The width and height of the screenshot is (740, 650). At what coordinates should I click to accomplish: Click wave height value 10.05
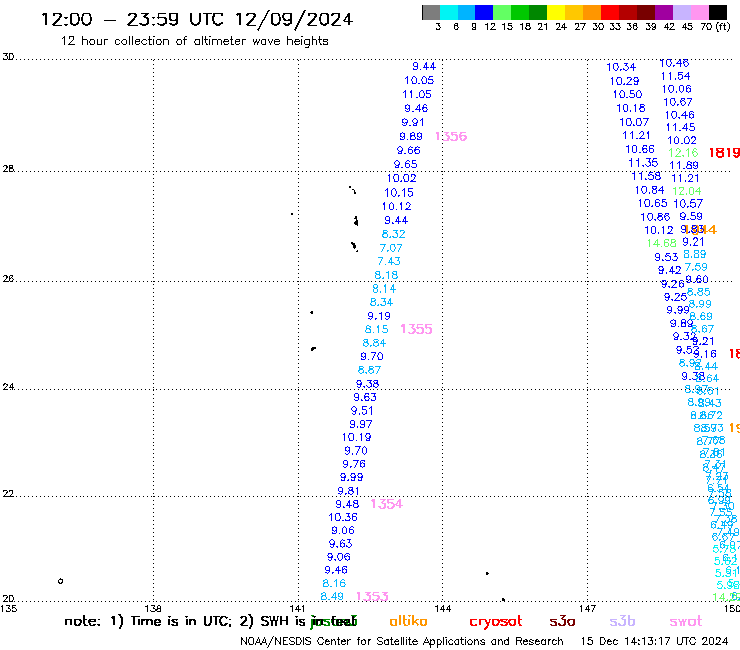tap(419, 80)
